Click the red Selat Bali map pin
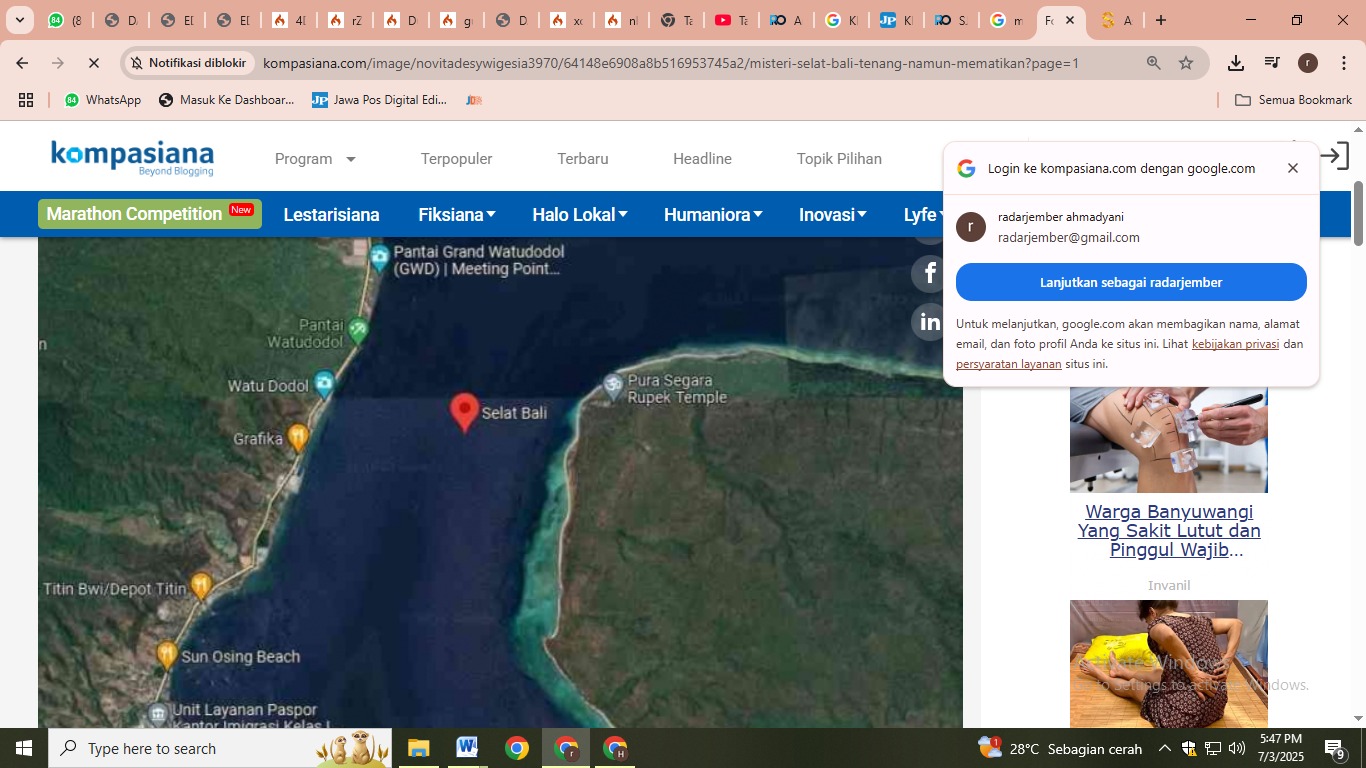This screenshot has width=1366, height=768. [x=464, y=412]
